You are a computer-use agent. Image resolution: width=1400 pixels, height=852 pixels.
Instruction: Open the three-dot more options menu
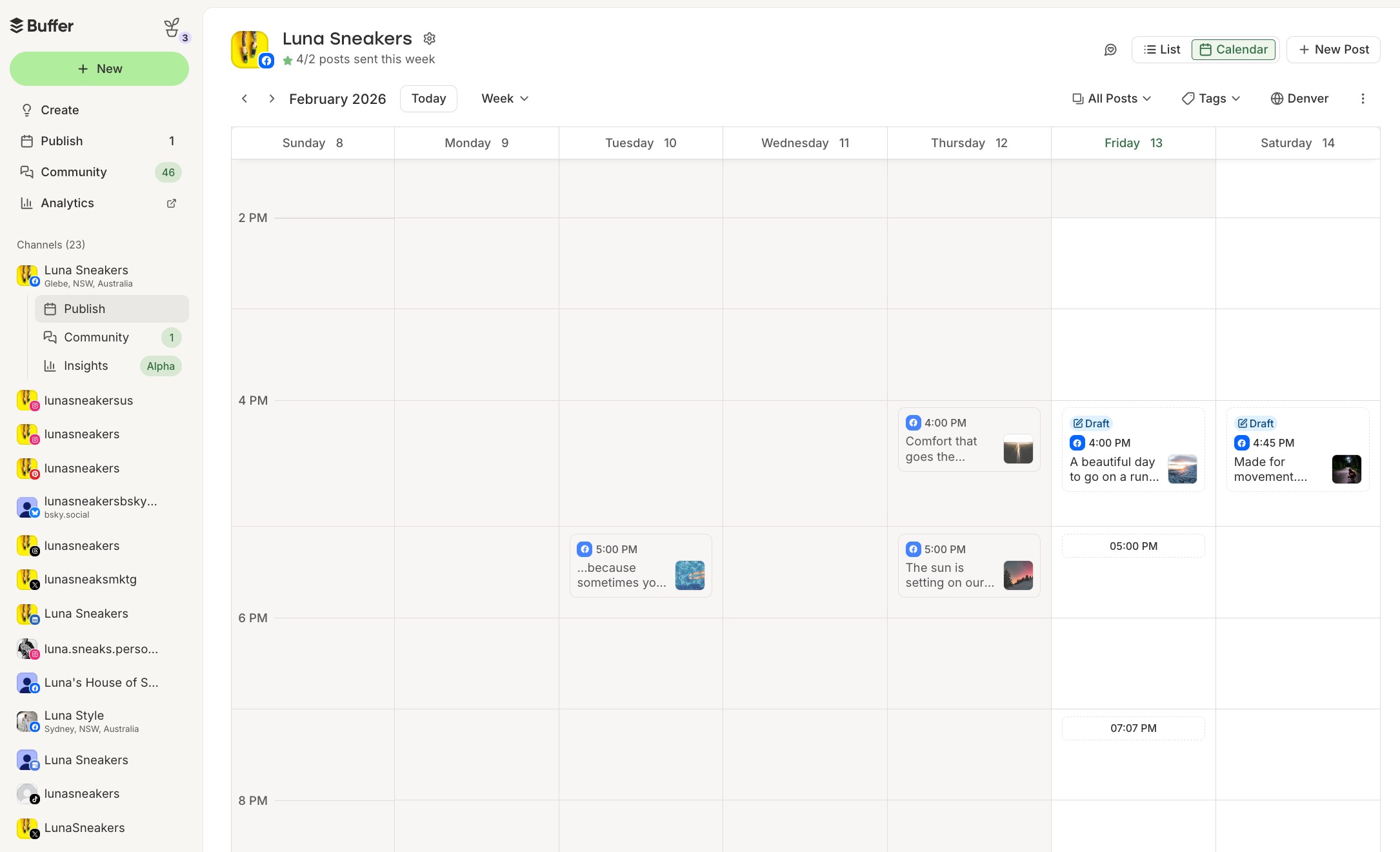[1363, 99]
